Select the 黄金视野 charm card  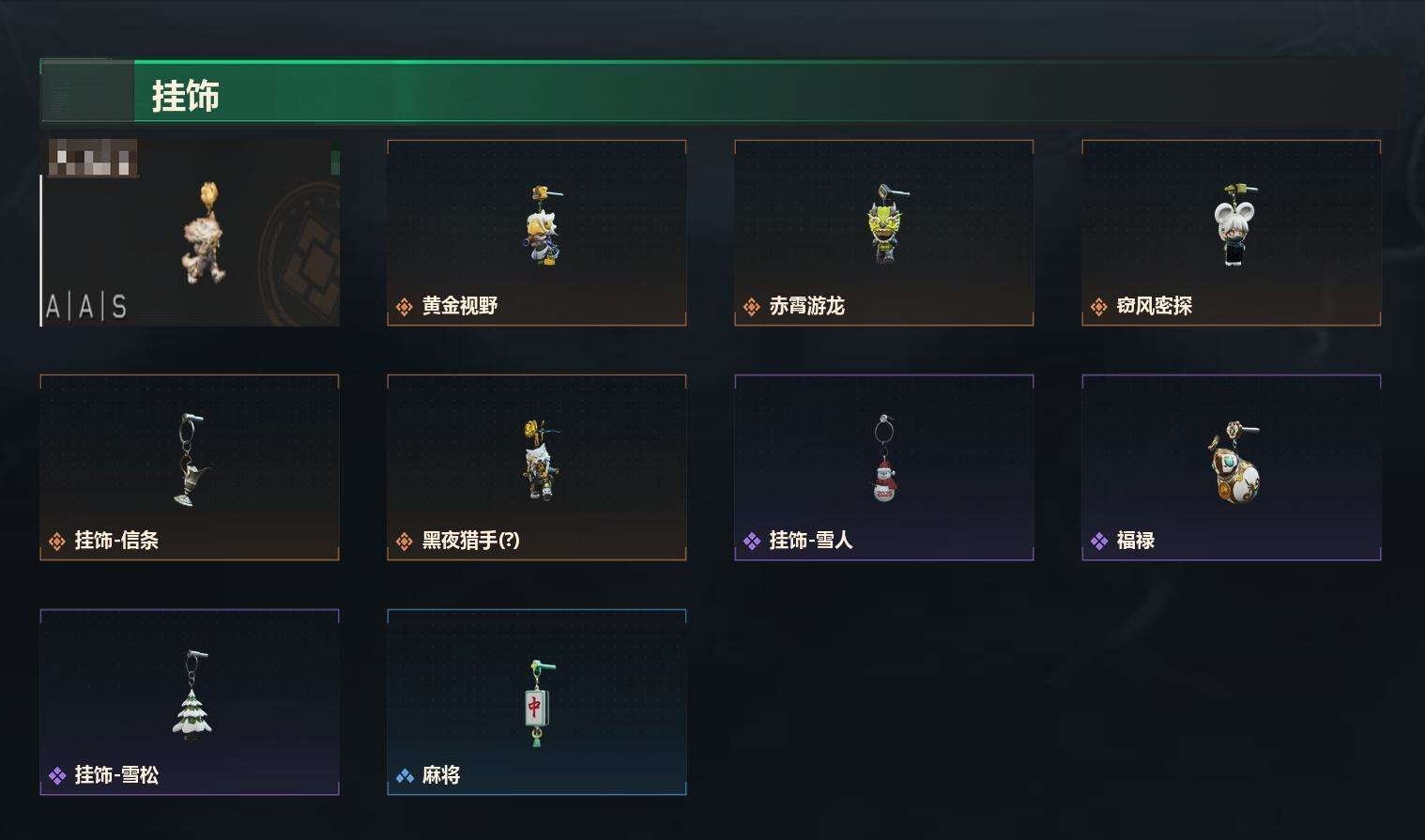(x=536, y=233)
